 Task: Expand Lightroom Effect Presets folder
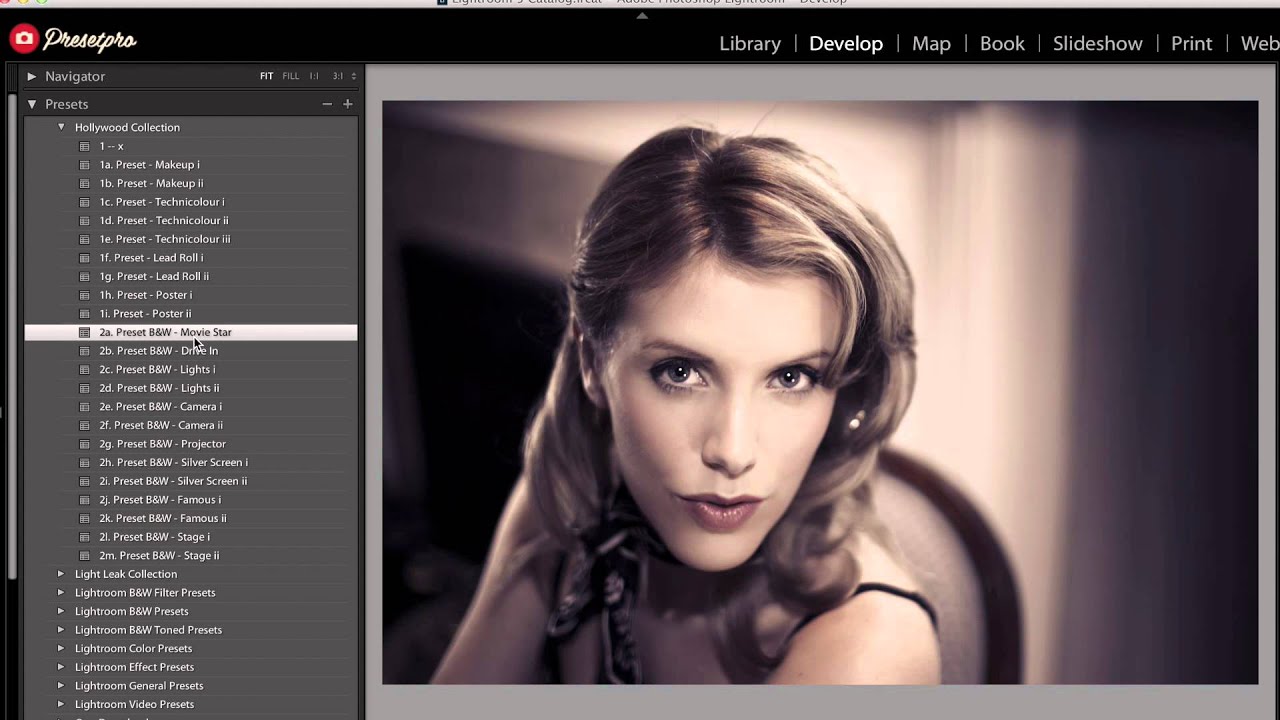point(61,667)
